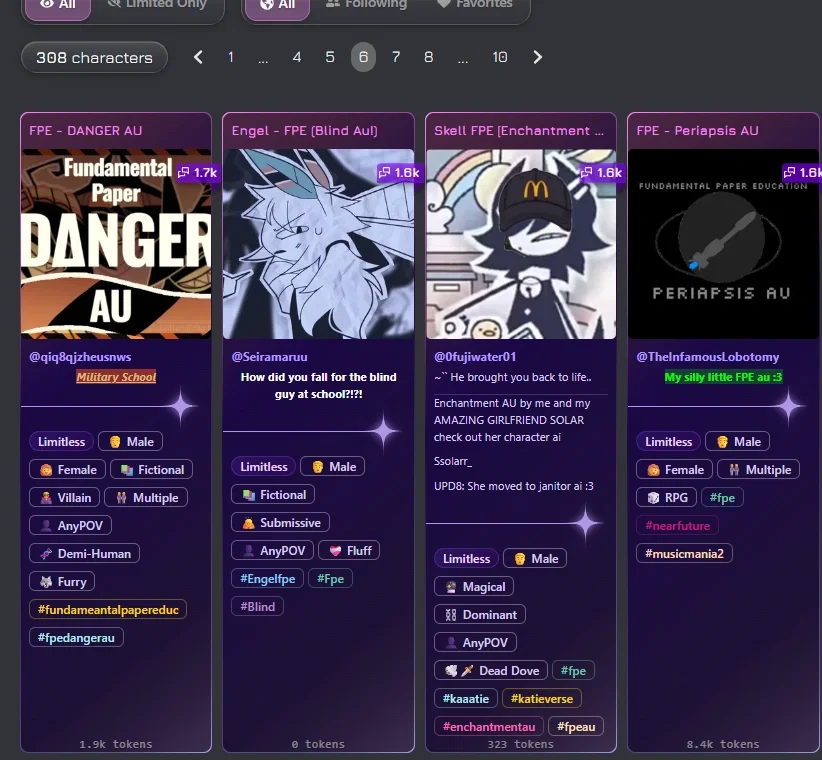Click the 308 characters count badge
The height and width of the screenshot is (760, 822).
(x=94, y=57)
